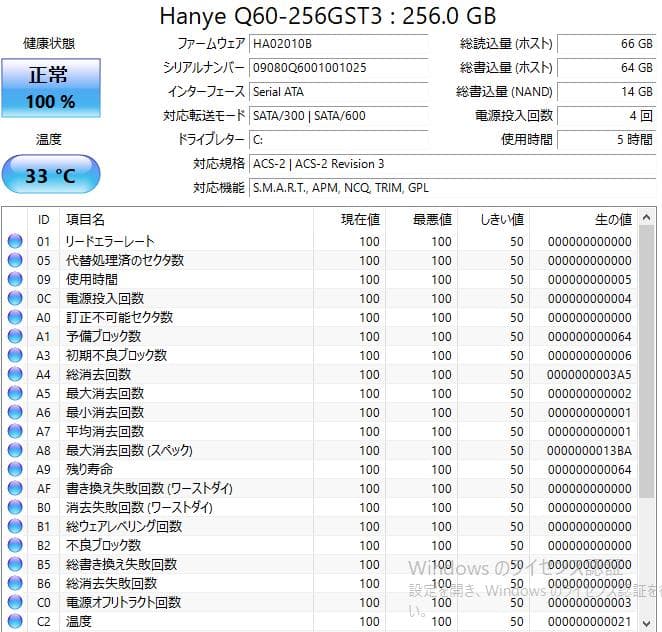Click the serial number field 09080Q6001001025

[x=339, y=68]
